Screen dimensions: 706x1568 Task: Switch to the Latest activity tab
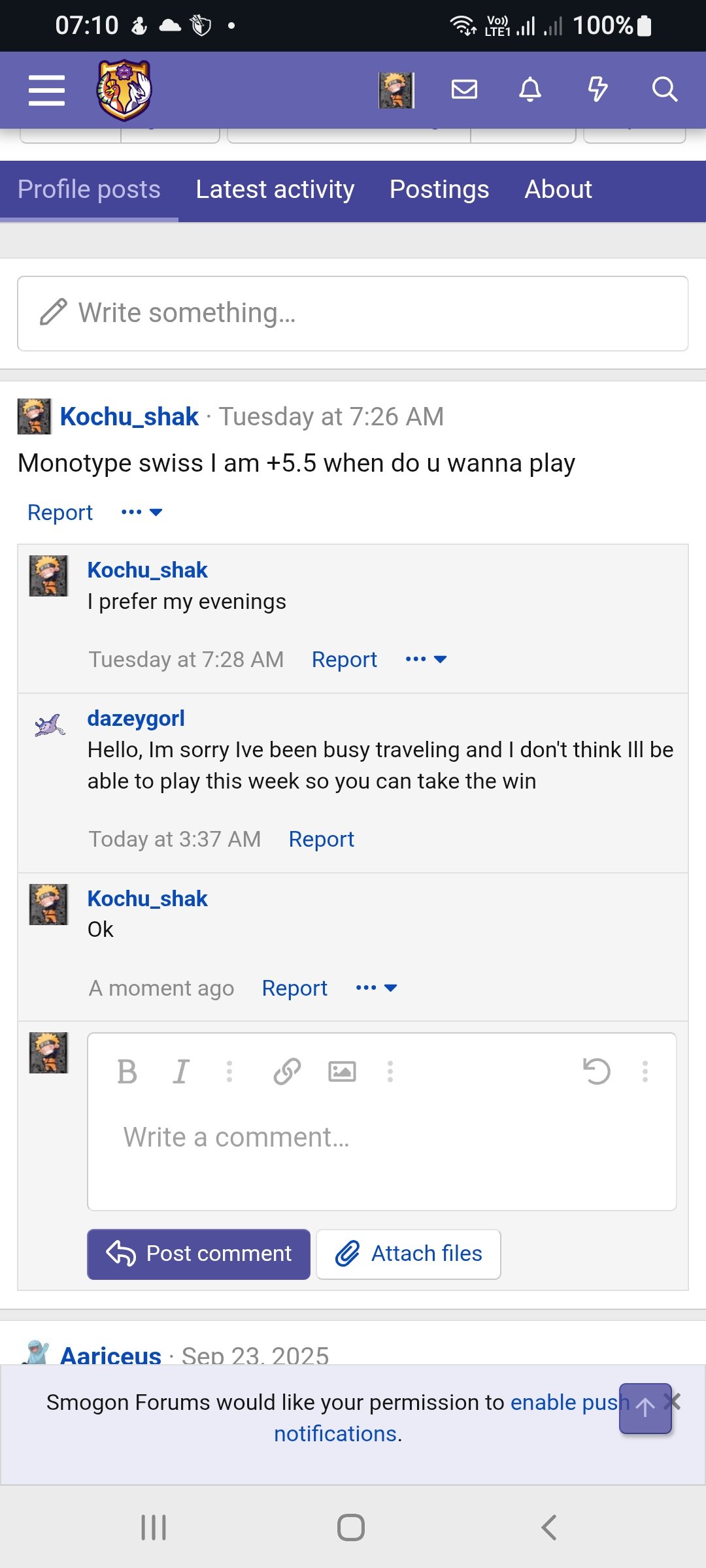275,189
